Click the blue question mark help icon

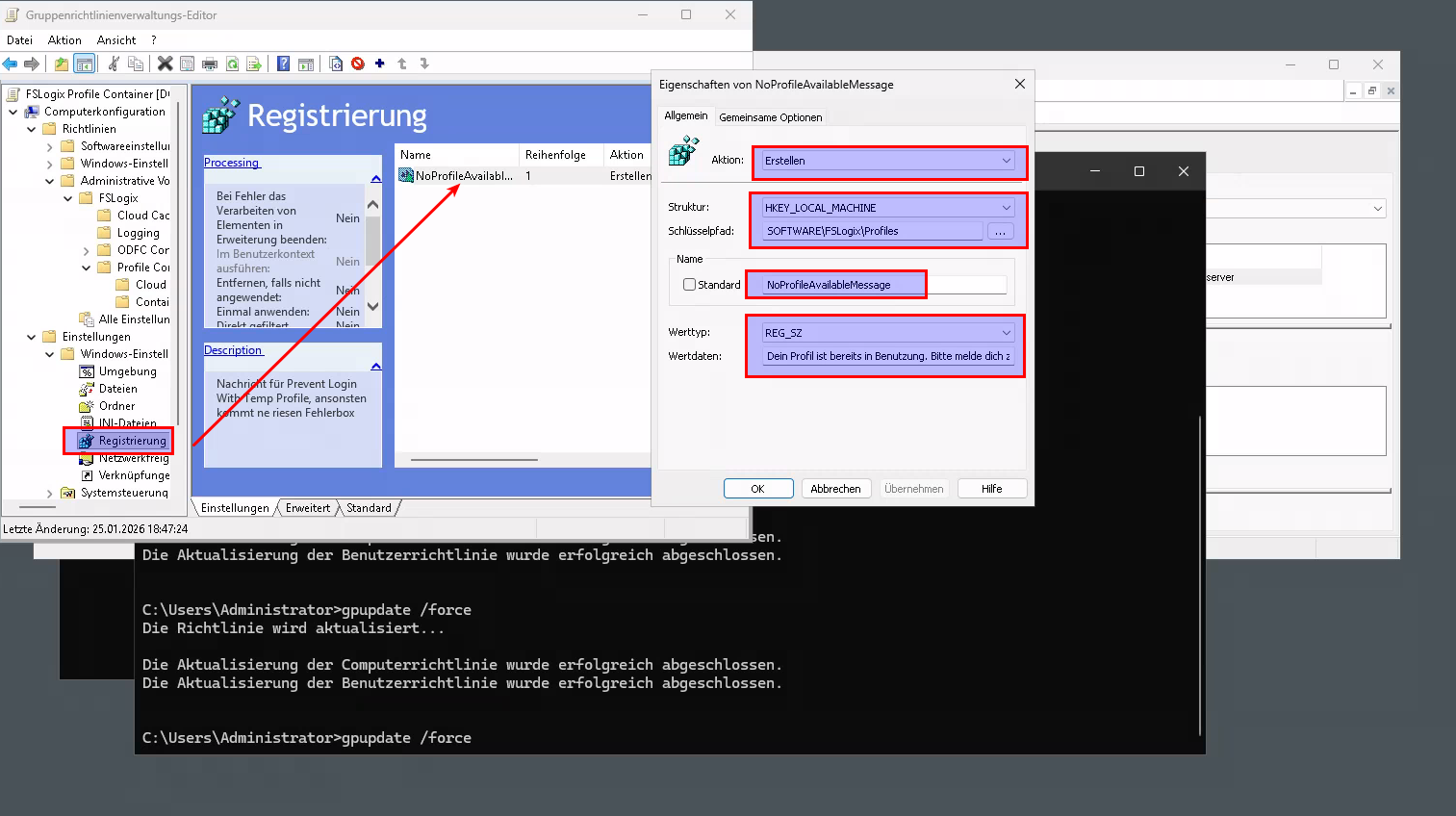click(x=283, y=64)
